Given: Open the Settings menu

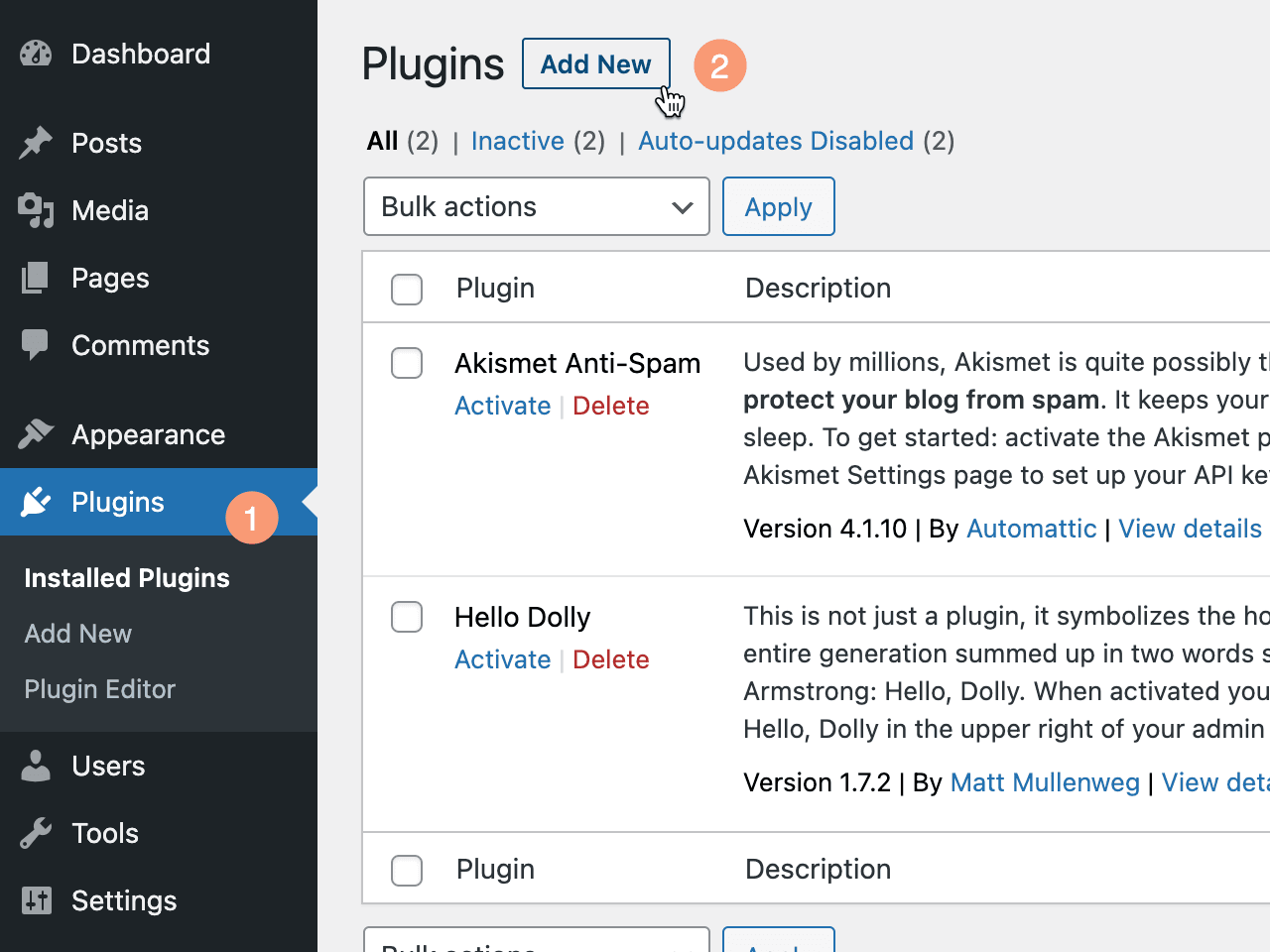Looking at the screenshot, I should [124, 900].
